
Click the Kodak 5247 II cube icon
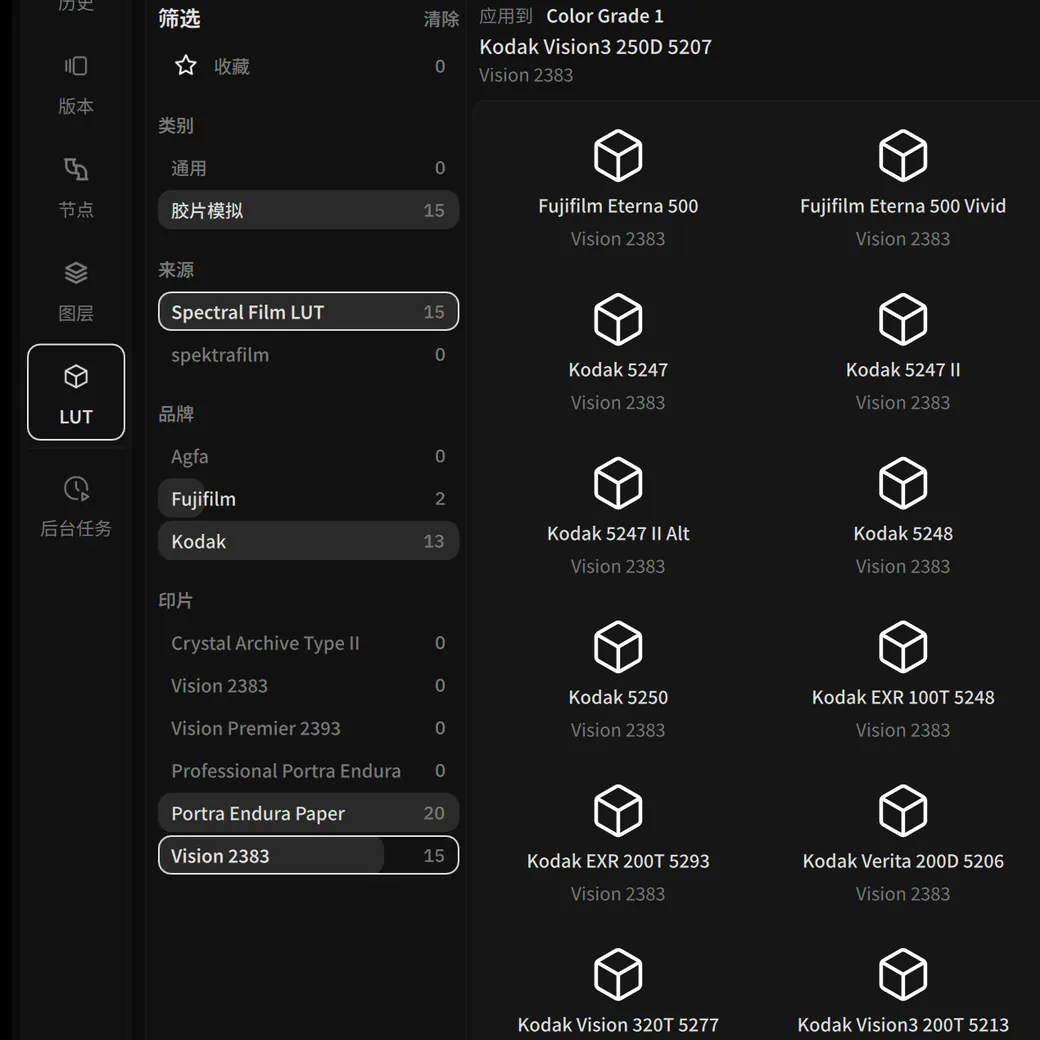(x=903, y=319)
